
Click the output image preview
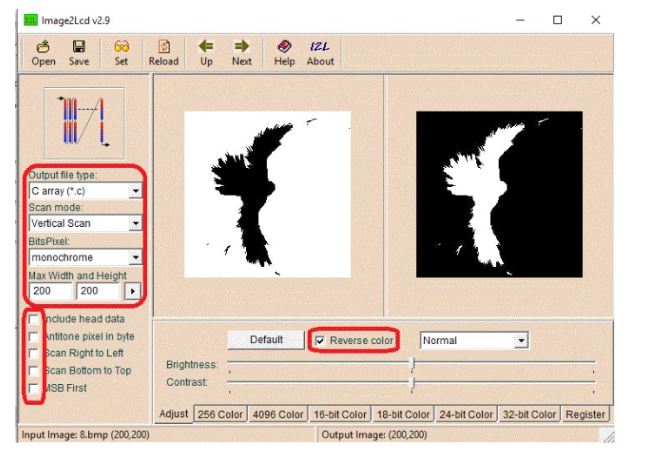[x=499, y=194]
